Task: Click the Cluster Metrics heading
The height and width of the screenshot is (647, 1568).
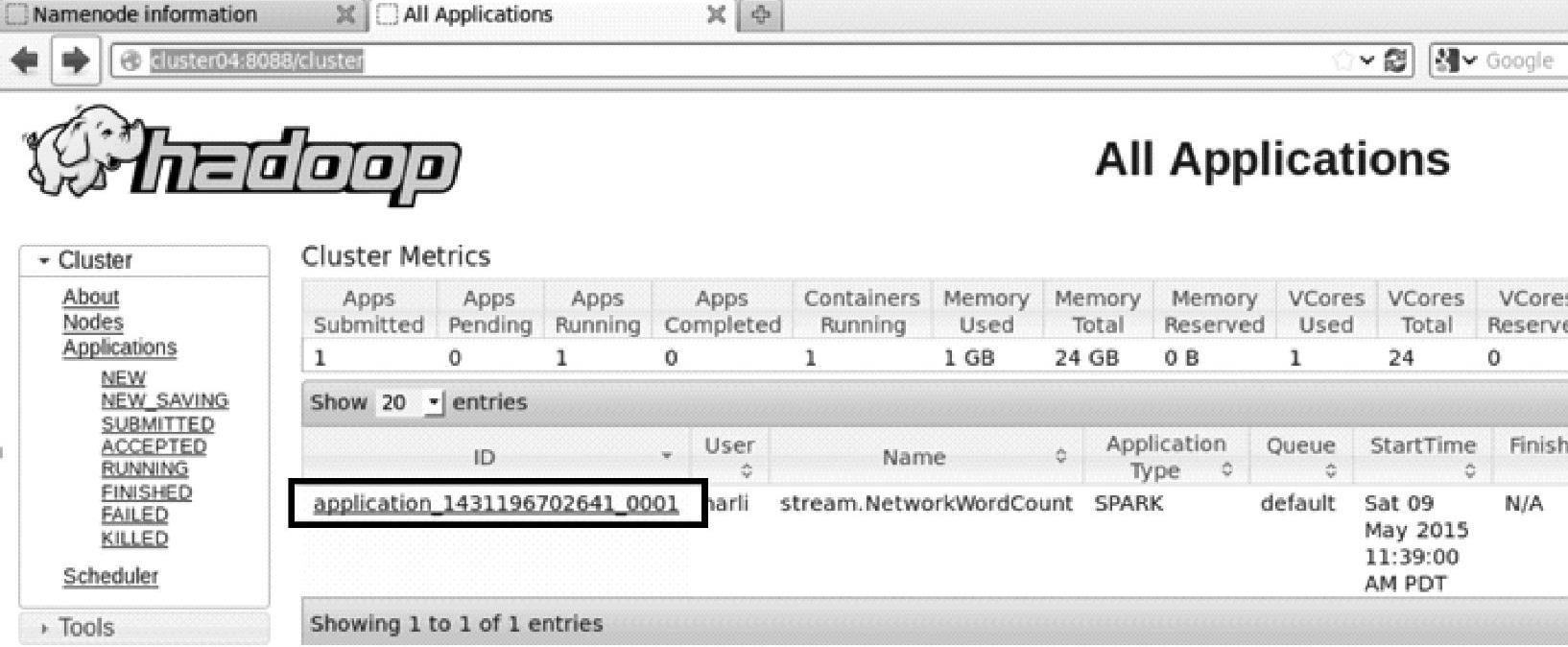Action: coord(395,256)
